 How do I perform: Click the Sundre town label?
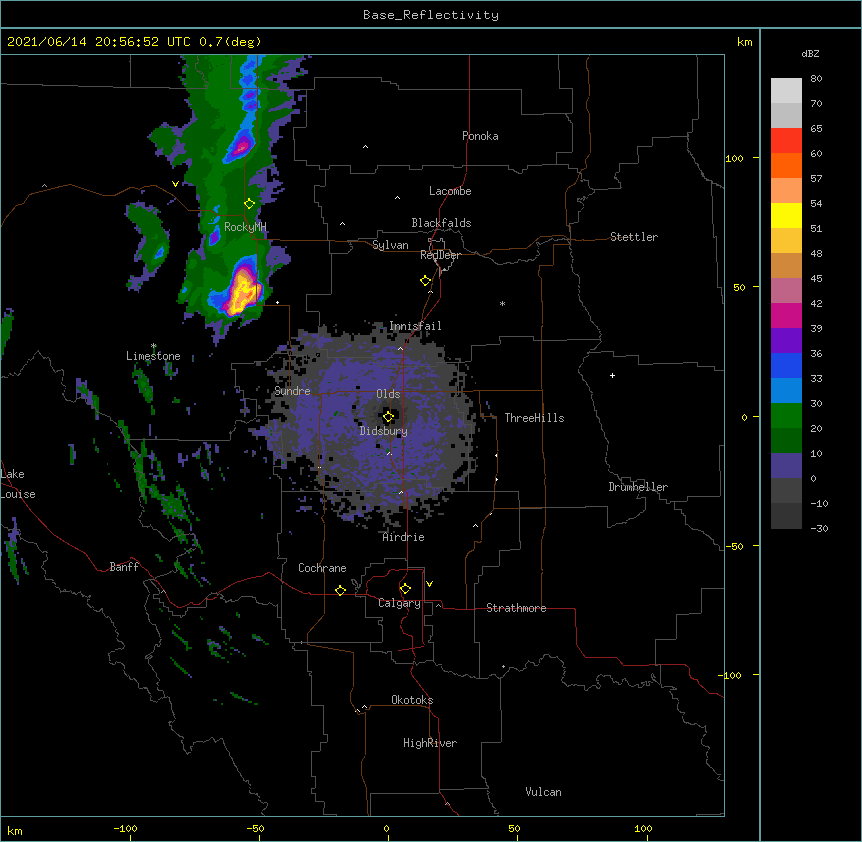(292, 391)
